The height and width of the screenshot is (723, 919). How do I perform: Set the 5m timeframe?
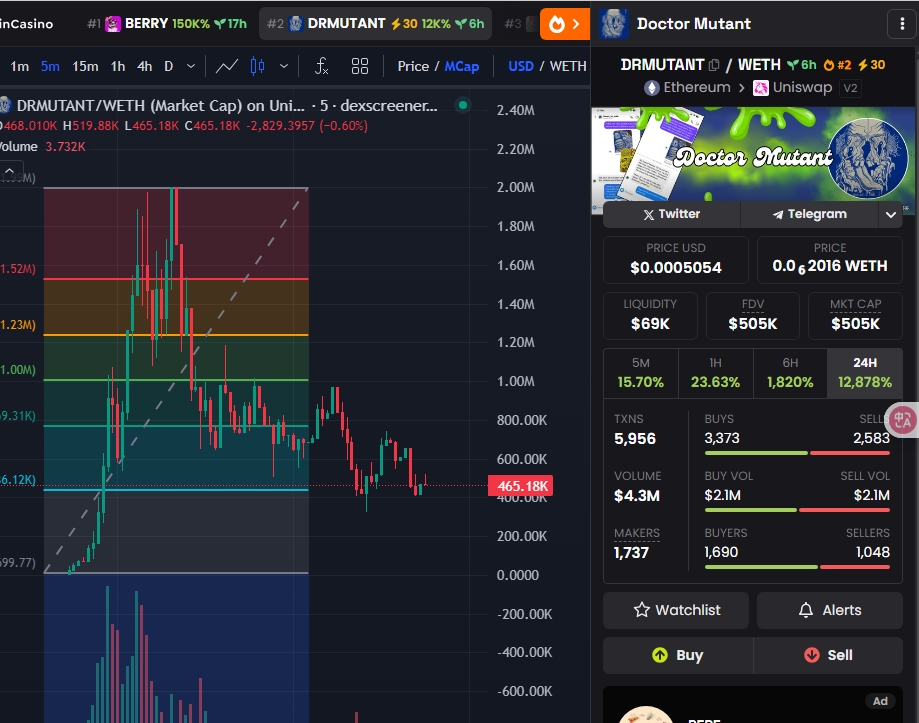coord(50,66)
